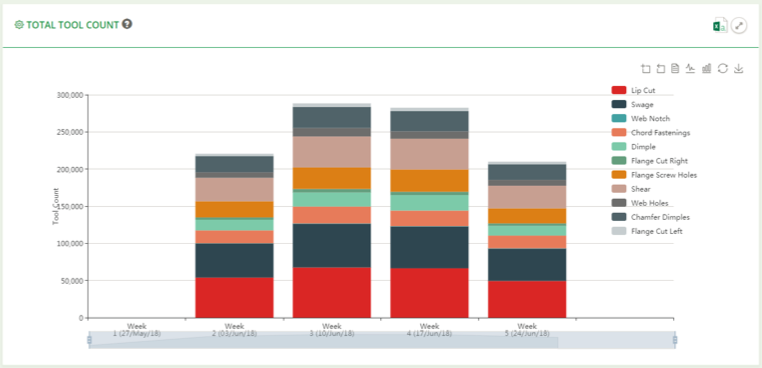Restore the chart with refresh icon

pyautogui.click(x=723, y=69)
